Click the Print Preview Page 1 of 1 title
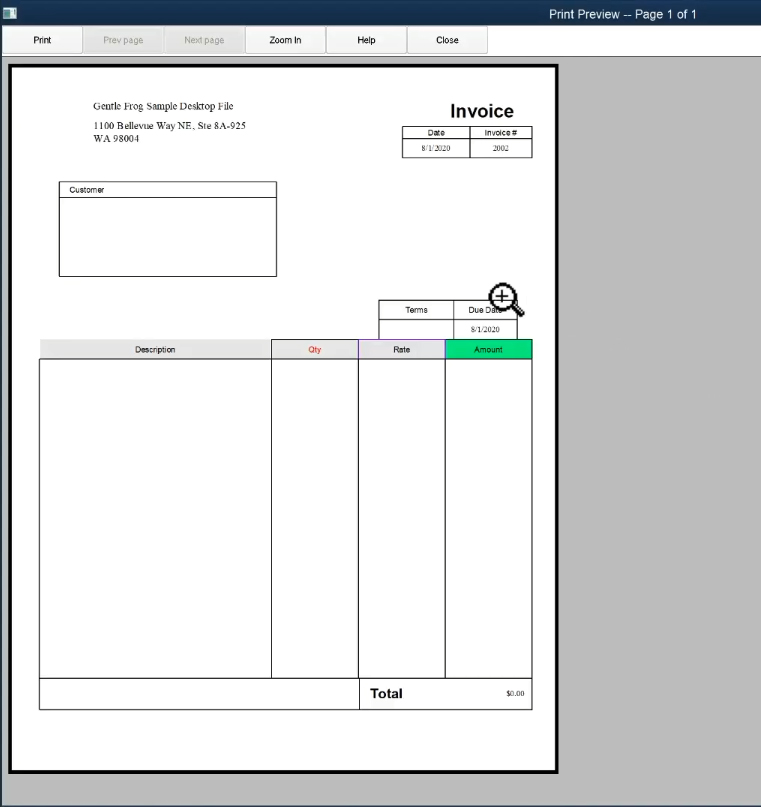 pos(623,14)
